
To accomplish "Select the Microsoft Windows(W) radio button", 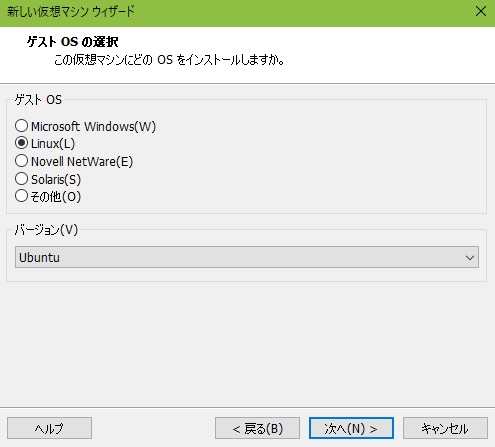I will (x=21, y=126).
